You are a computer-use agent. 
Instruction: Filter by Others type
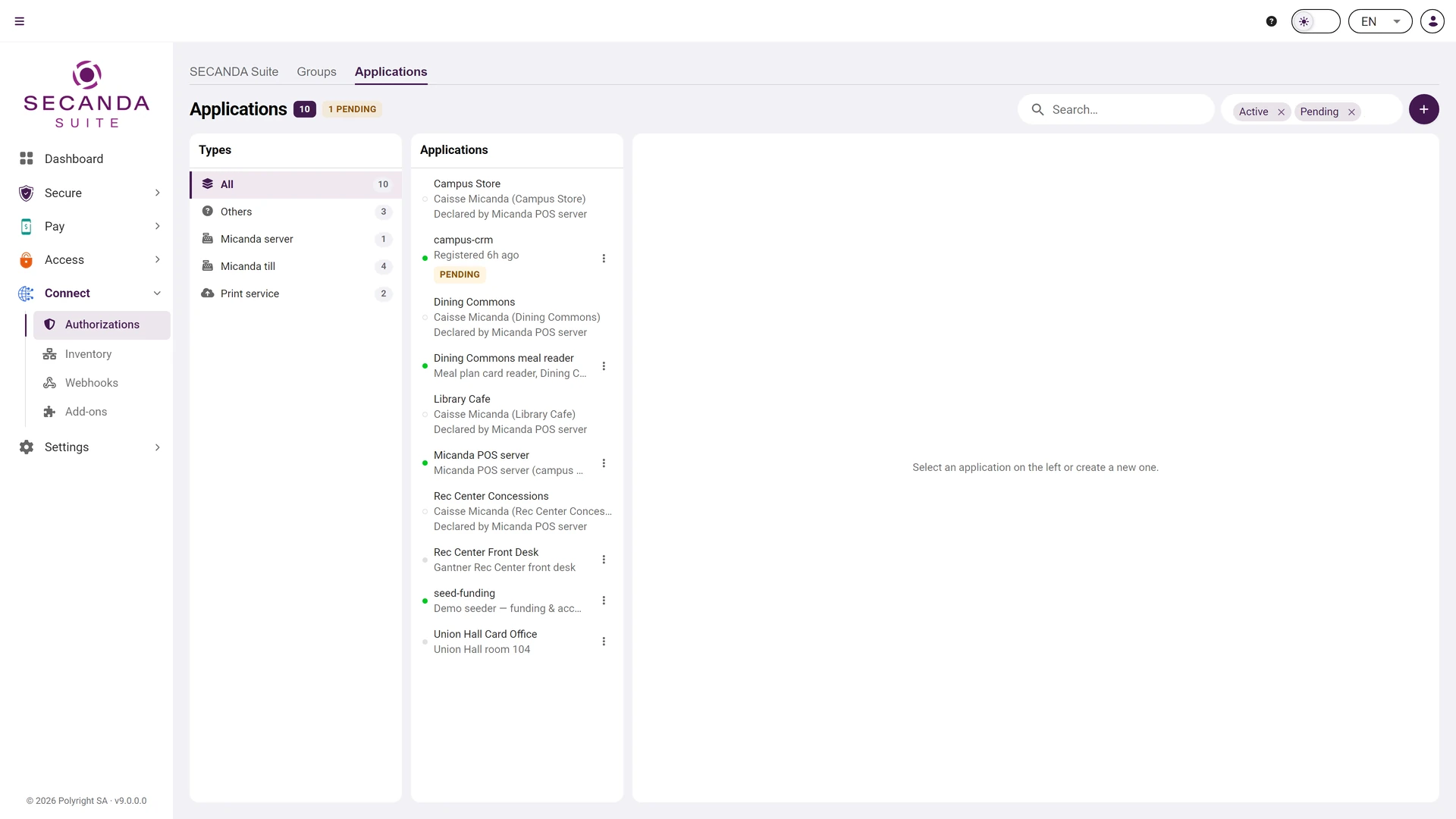(x=296, y=212)
